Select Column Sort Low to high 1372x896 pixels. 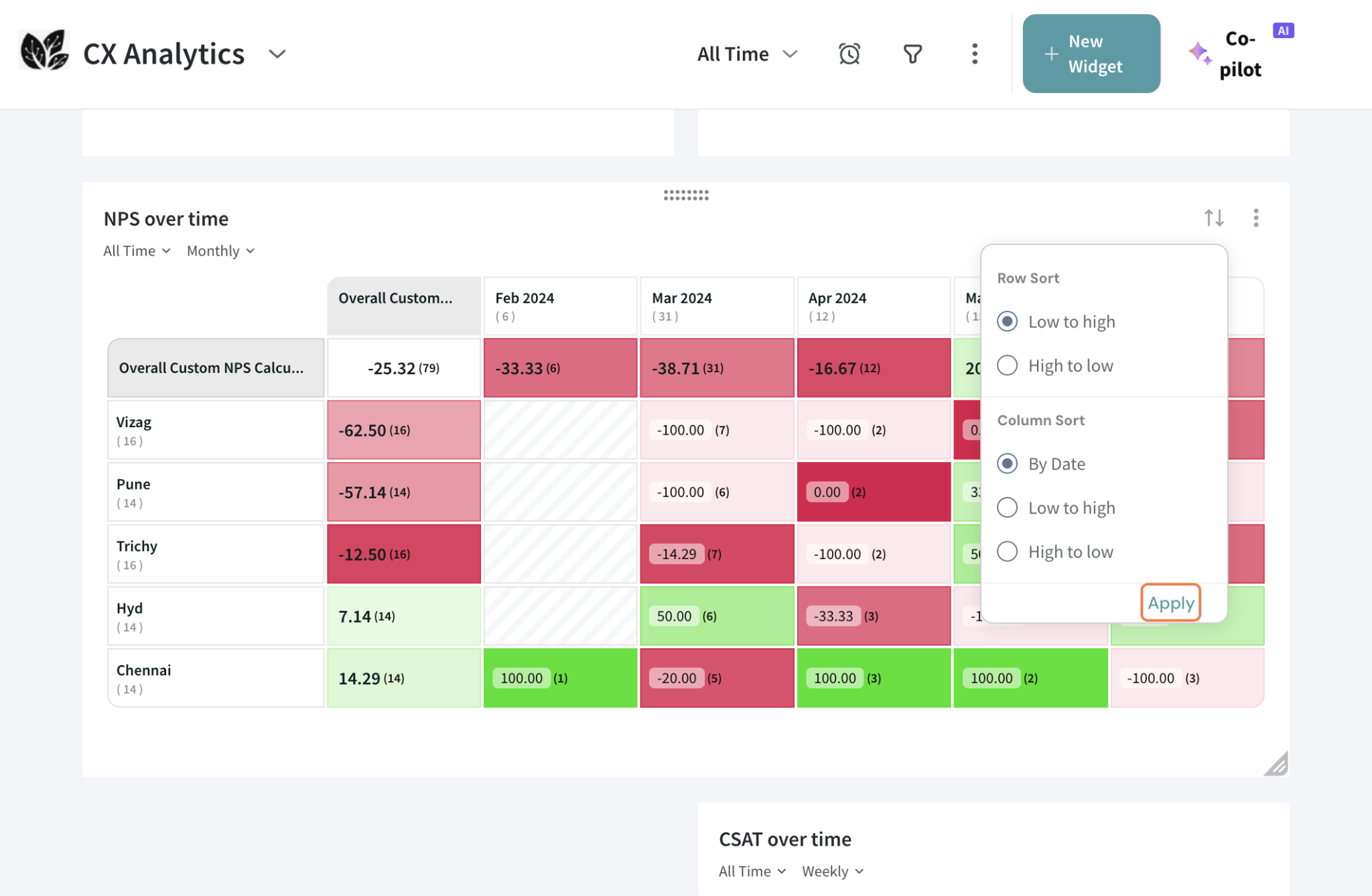(x=1007, y=508)
